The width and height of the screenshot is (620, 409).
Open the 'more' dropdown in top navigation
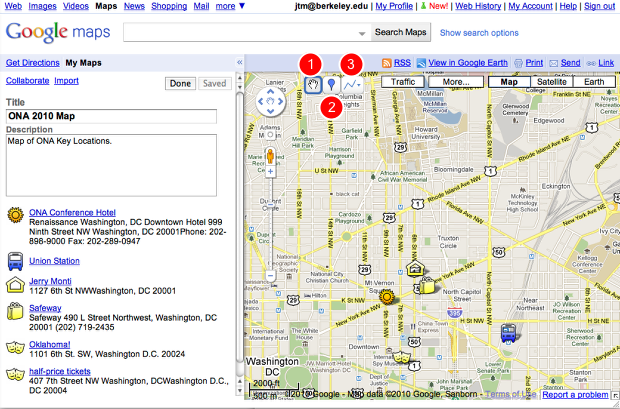pyautogui.click(x=231, y=6)
